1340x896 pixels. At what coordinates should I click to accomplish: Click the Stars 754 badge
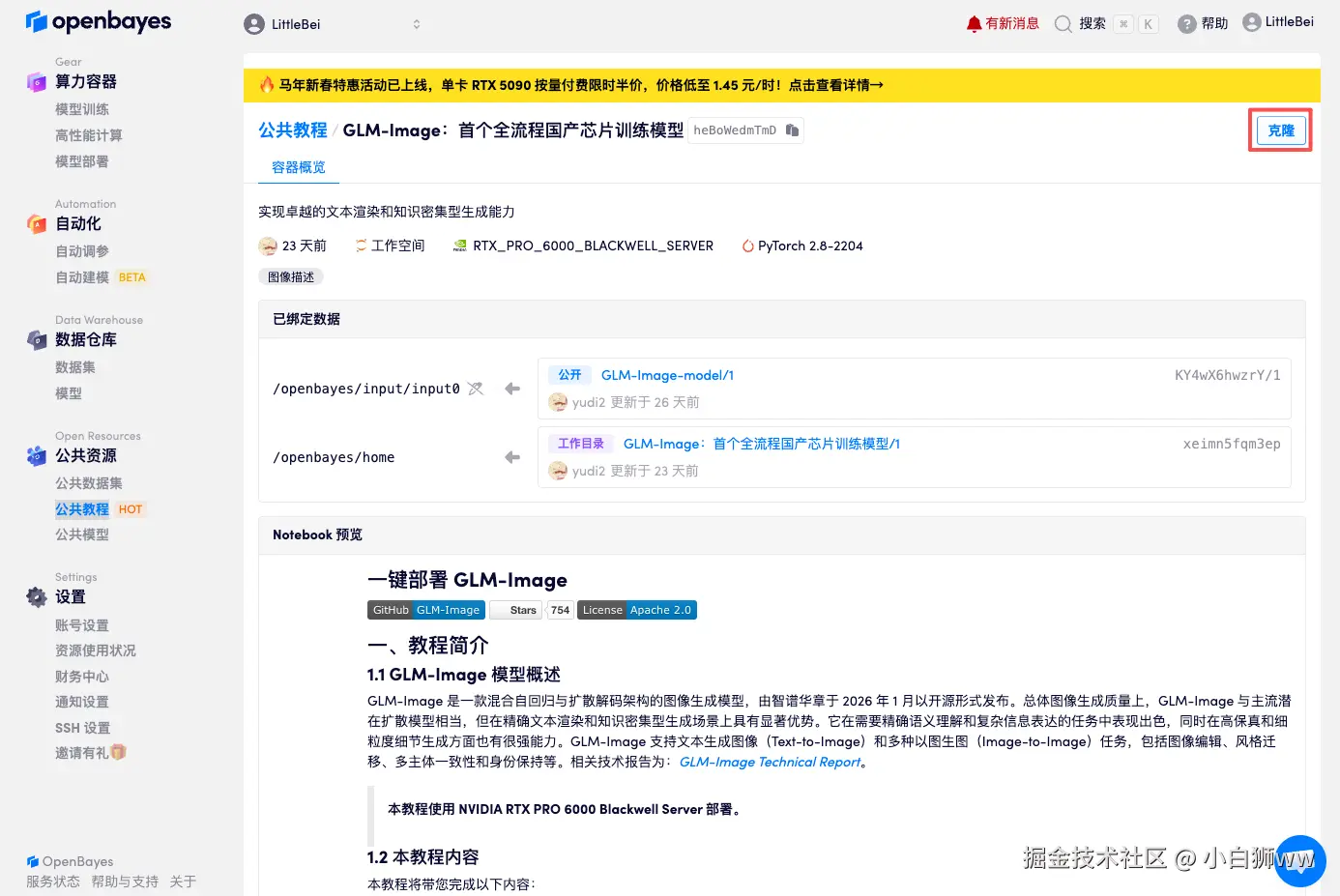pyautogui.click(x=532, y=610)
